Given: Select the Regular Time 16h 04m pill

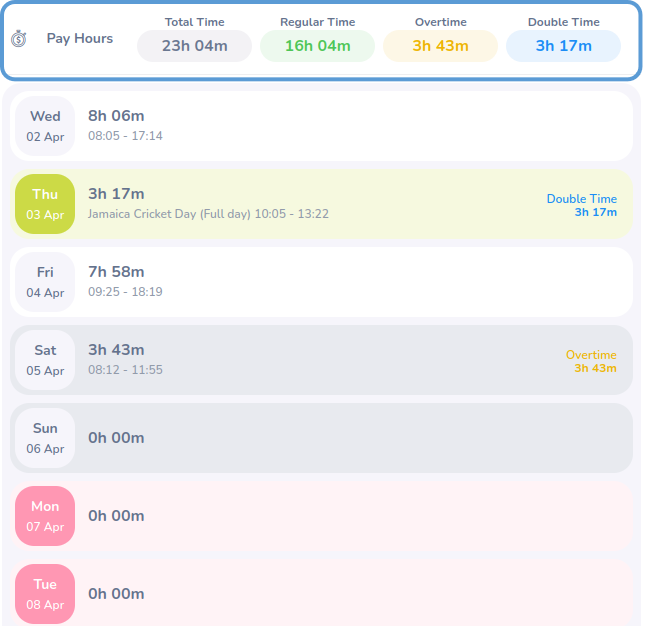Looking at the screenshot, I should point(317,46).
